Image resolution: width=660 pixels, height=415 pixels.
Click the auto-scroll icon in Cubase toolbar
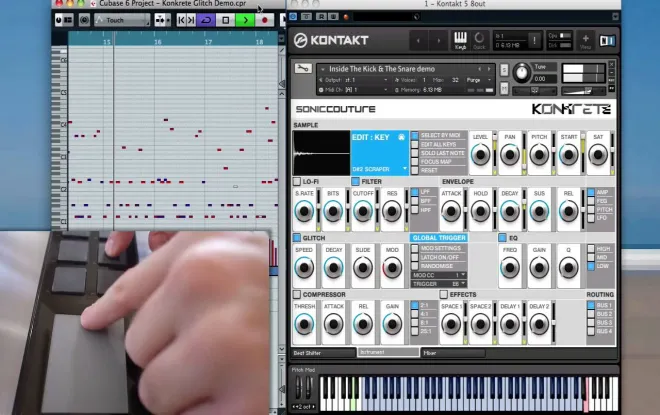[162, 20]
